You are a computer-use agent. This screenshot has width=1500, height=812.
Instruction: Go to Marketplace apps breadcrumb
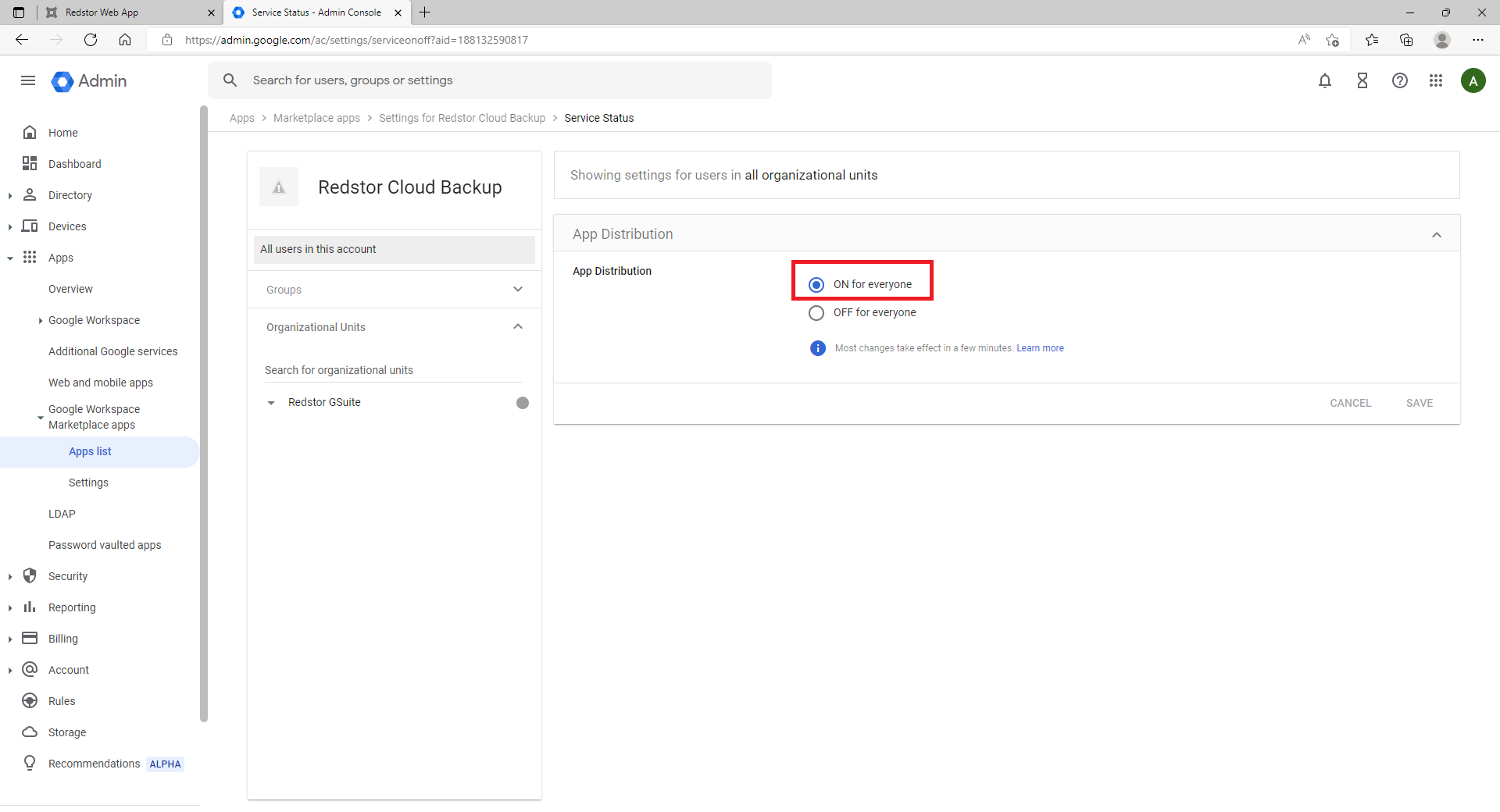316,118
